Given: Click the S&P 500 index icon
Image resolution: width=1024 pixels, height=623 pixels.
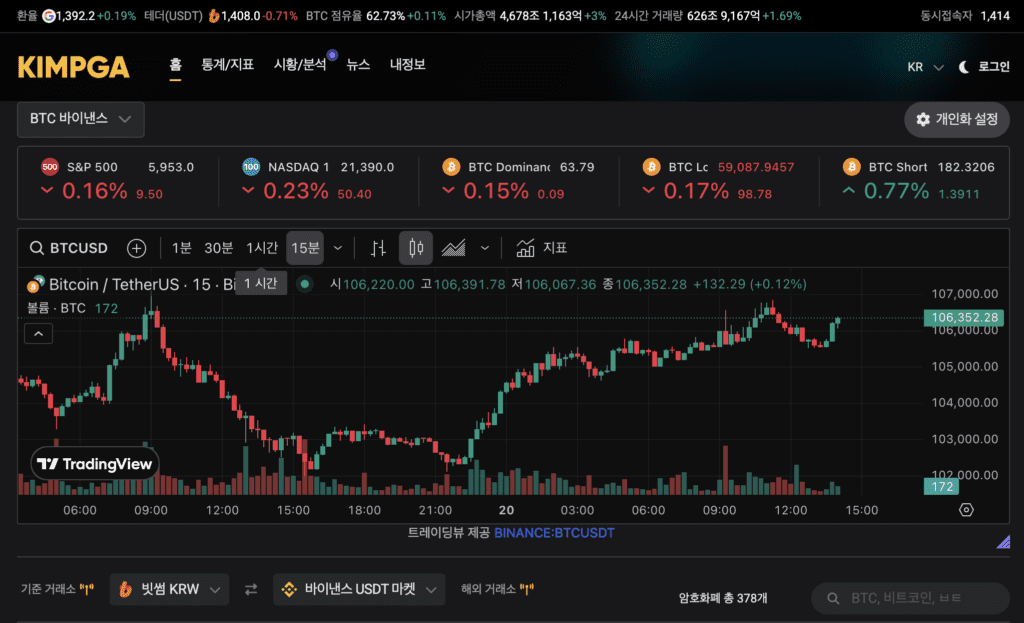Looking at the screenshot, I should click(x=50, y=167).
